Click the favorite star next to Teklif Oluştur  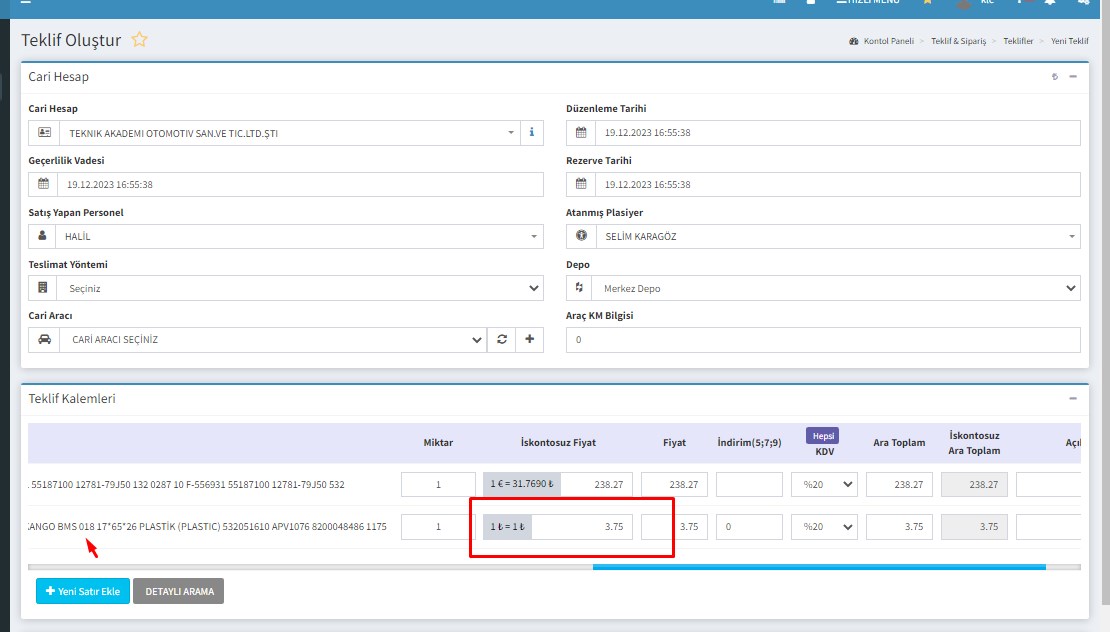pyautogui.click(x=140, y=40)
